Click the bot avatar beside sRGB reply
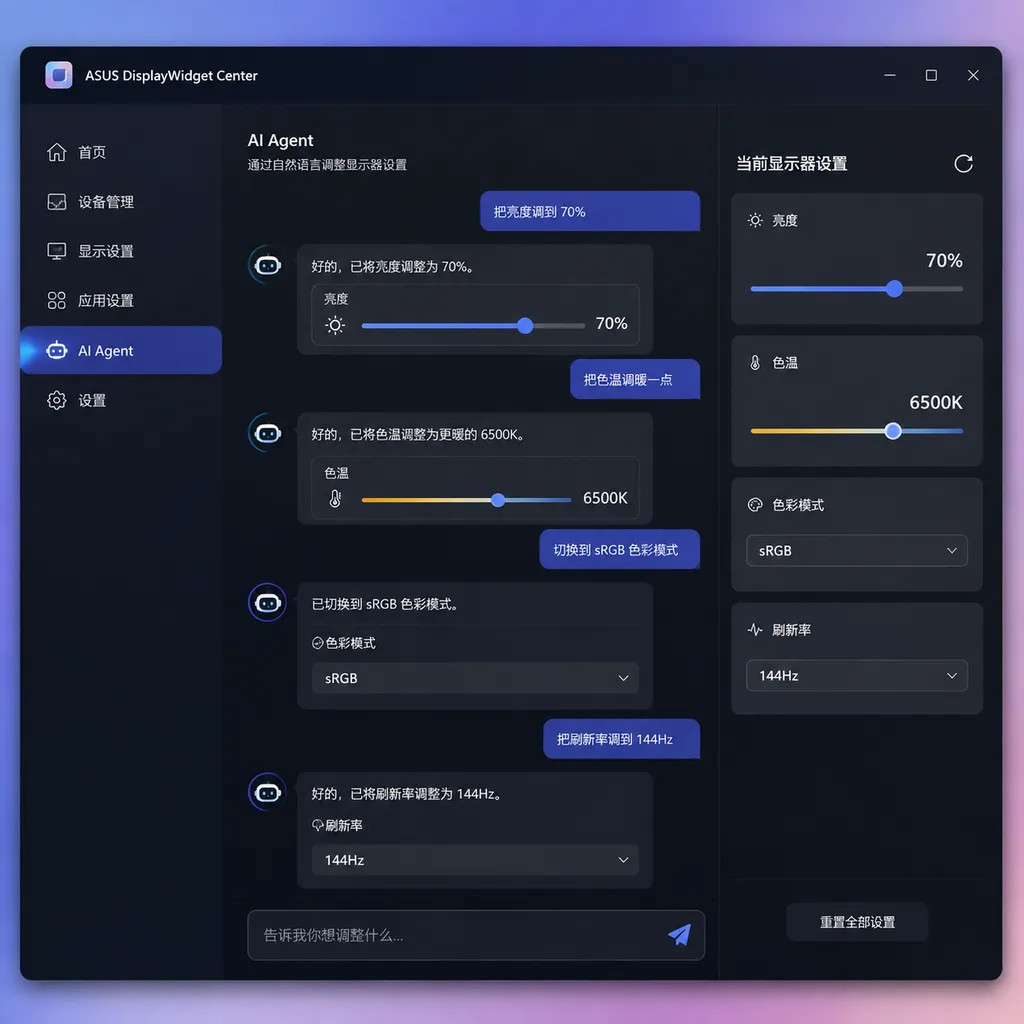 tap(267, 602)
